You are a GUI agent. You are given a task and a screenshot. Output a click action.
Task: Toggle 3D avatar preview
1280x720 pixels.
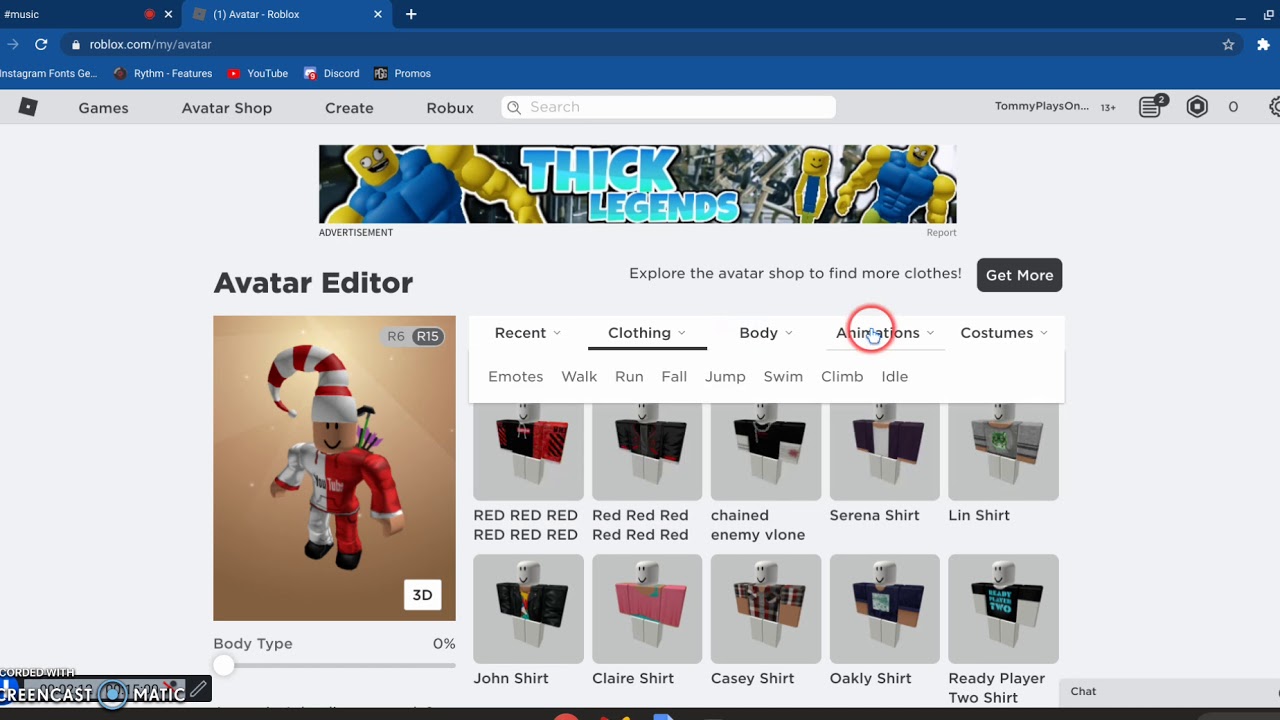pos(423,595)
